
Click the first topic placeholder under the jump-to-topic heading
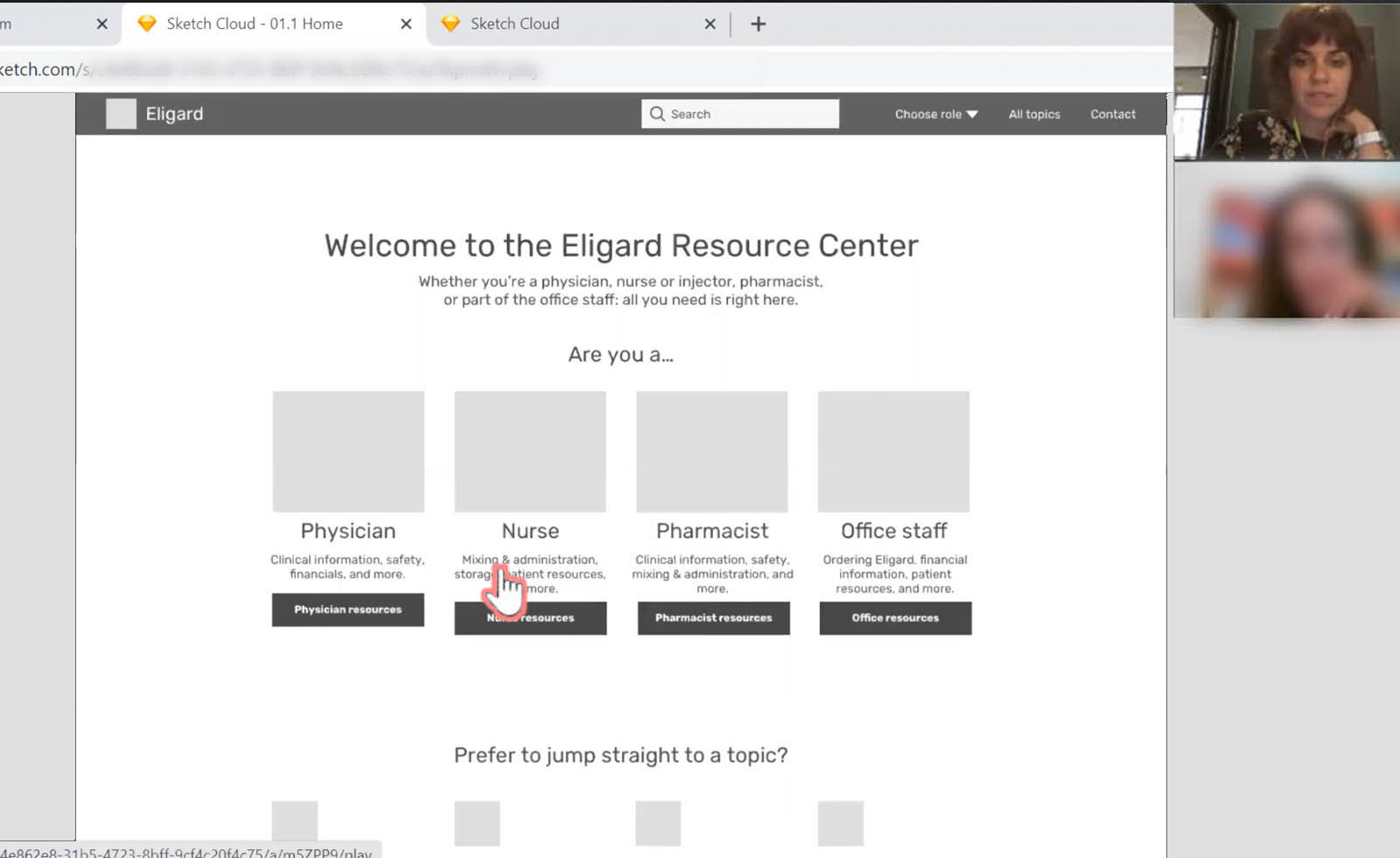pos(295,823)
